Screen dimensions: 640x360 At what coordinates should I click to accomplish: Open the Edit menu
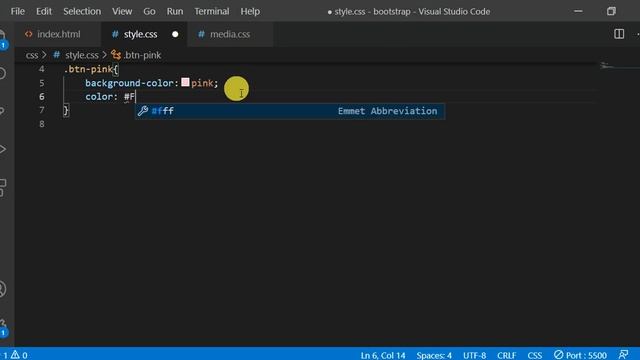click(44, 11)
